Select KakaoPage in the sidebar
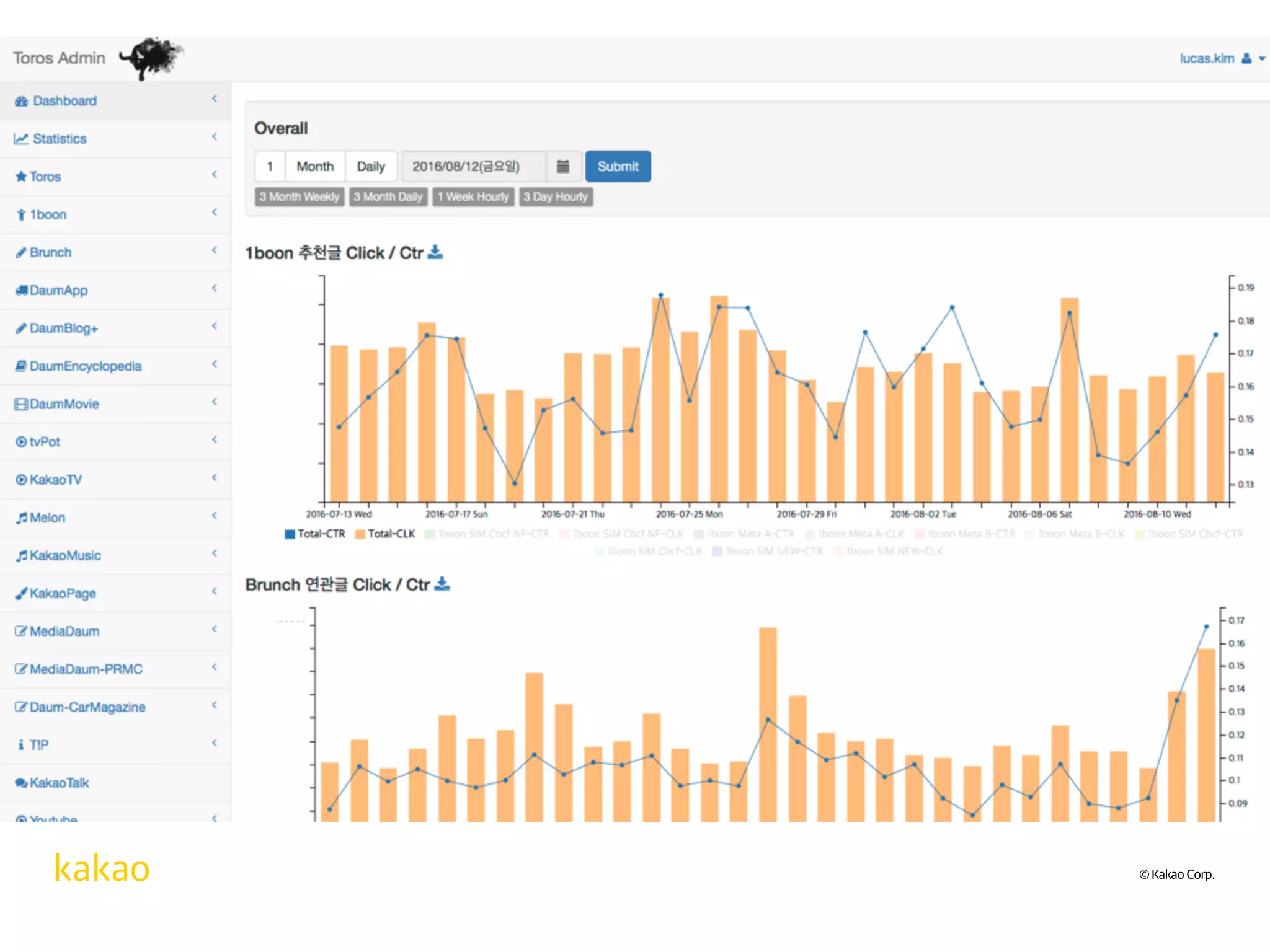 click(62, 593)
